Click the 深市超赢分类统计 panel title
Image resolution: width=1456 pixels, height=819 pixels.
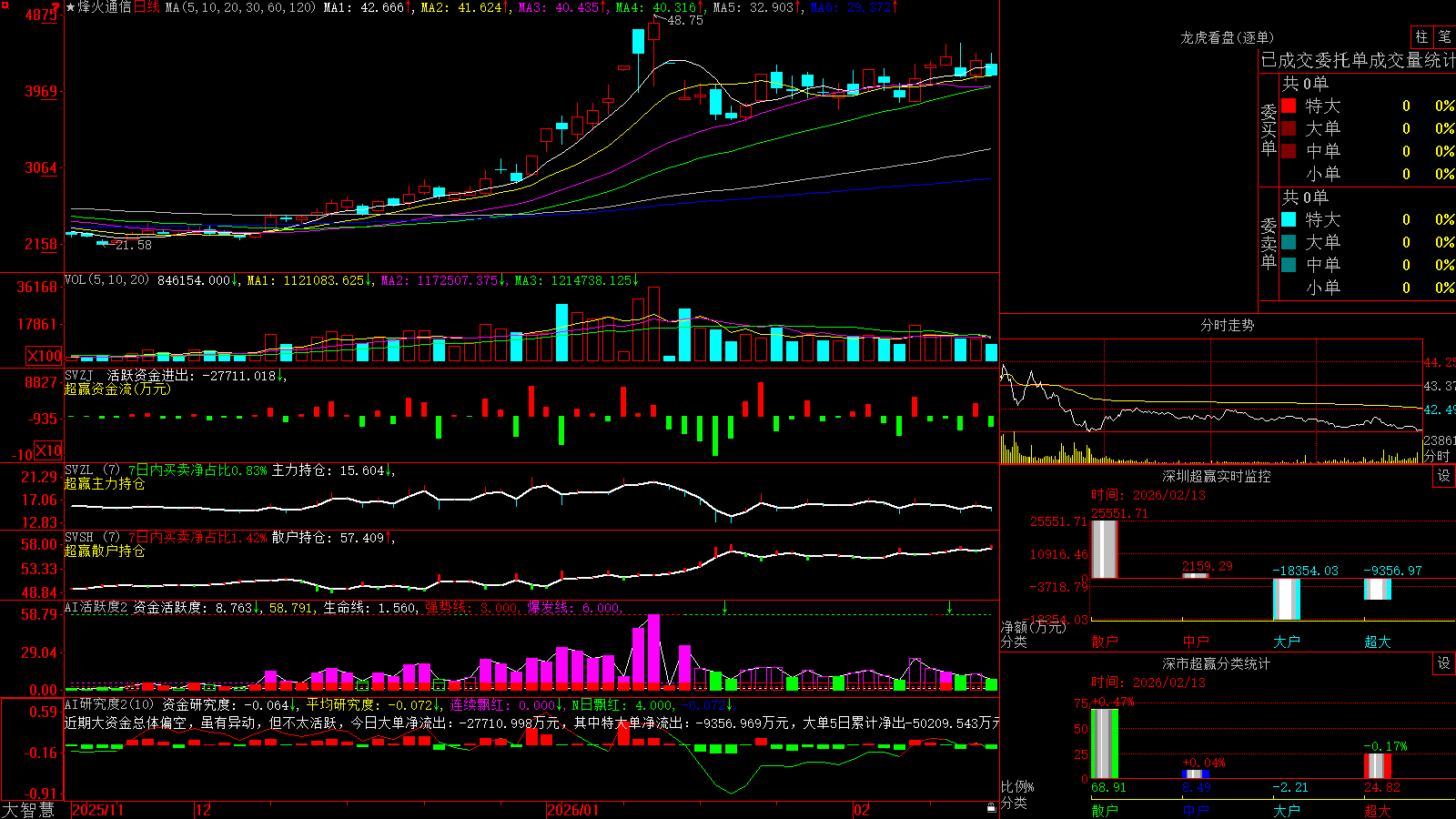point(1216,663)
